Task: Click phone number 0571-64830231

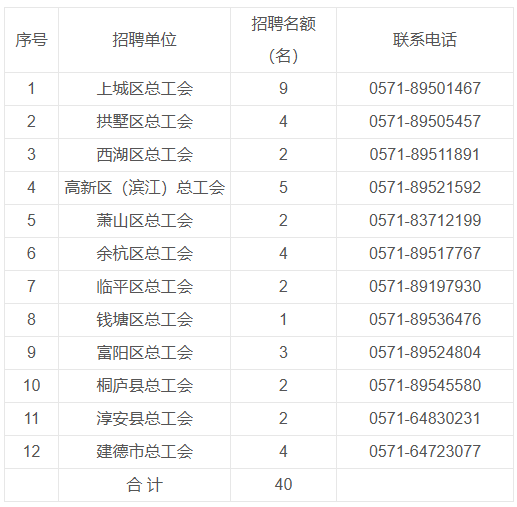Action: point(425,418)
